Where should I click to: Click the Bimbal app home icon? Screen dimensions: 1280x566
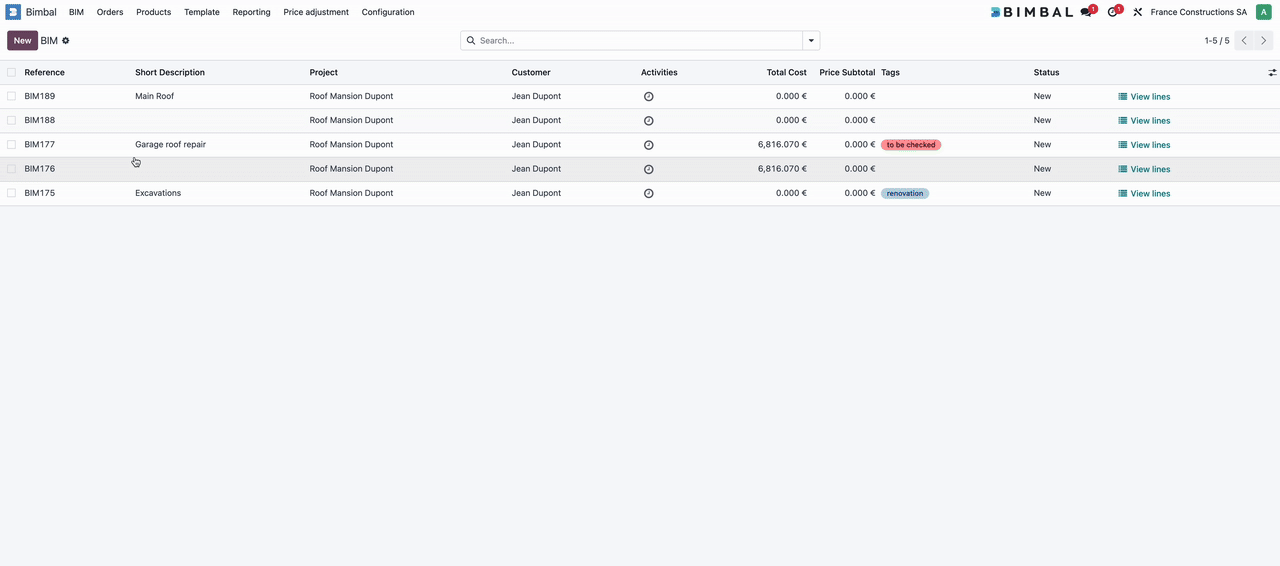[13, 12]
